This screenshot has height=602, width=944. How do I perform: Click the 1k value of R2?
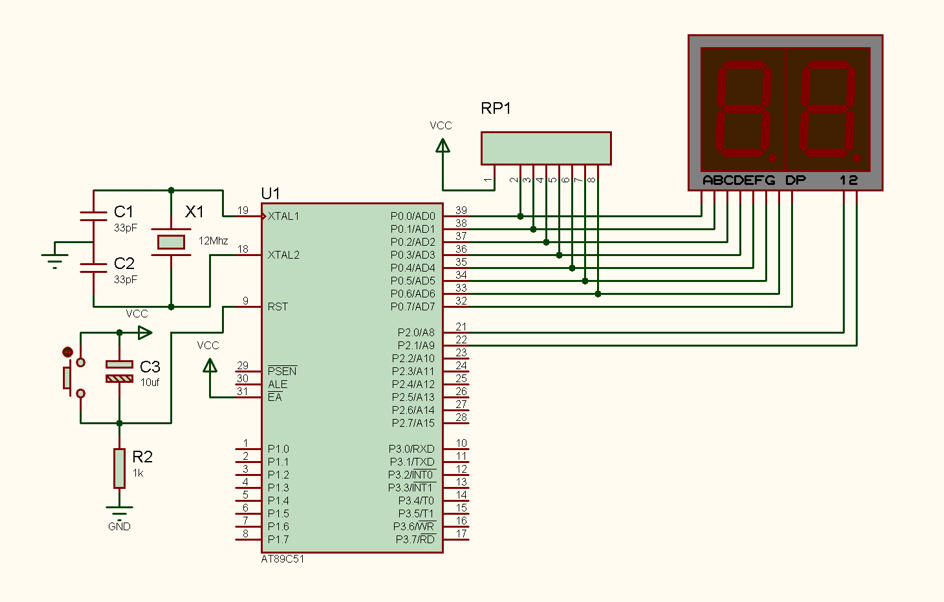pos(138,473)
